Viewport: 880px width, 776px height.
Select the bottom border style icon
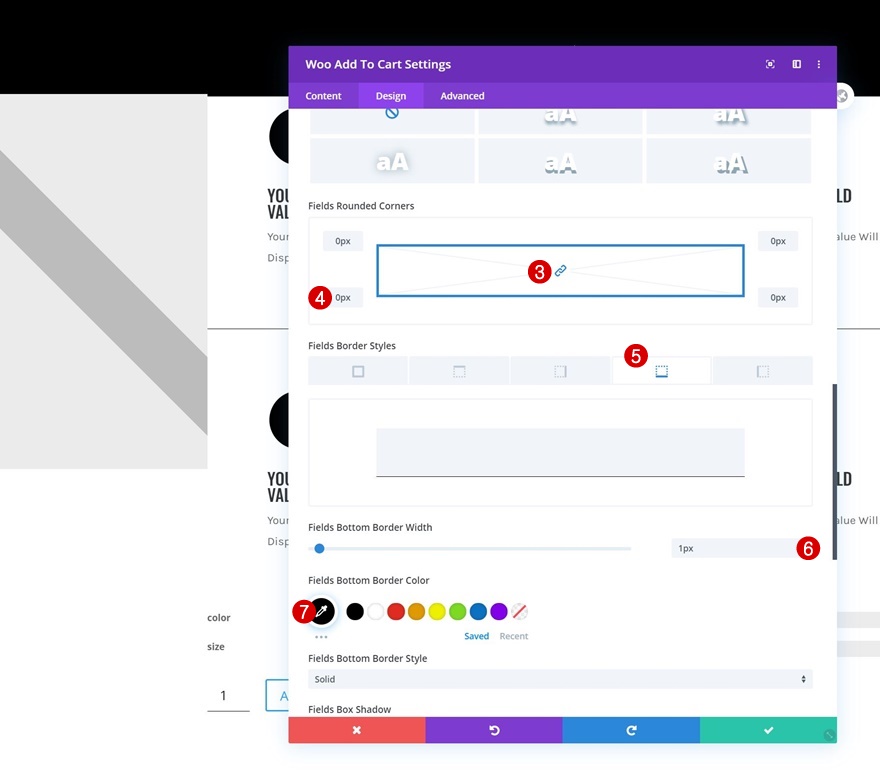click(661, 371)
